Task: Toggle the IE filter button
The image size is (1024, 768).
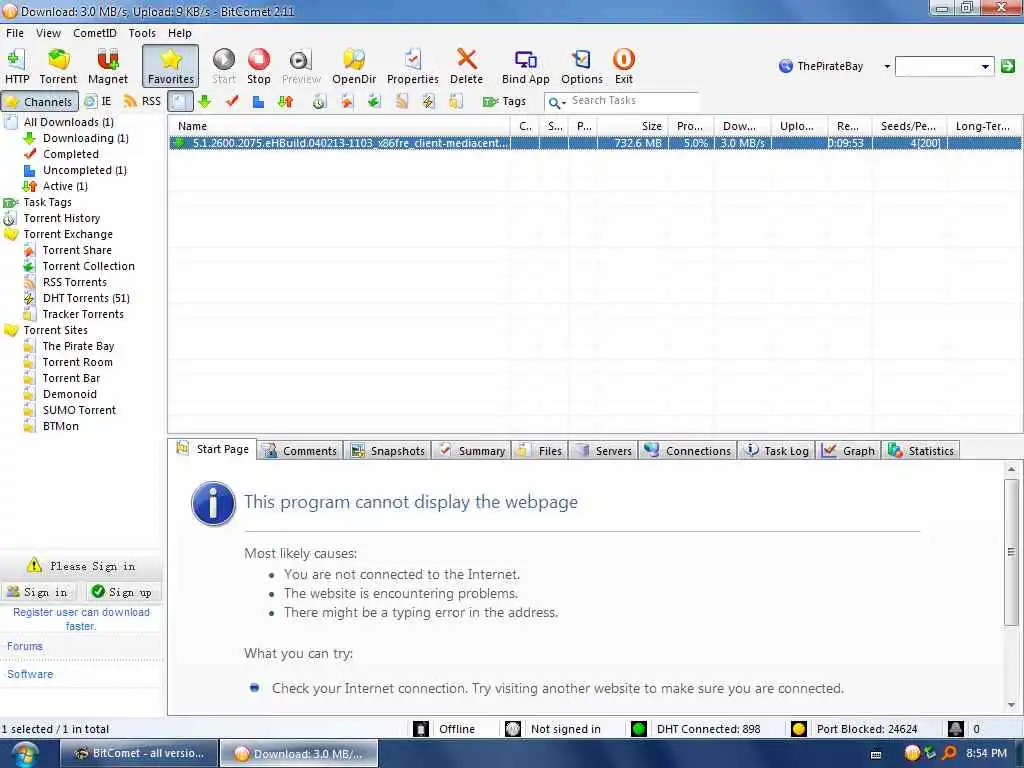Action: click(99, 101)
